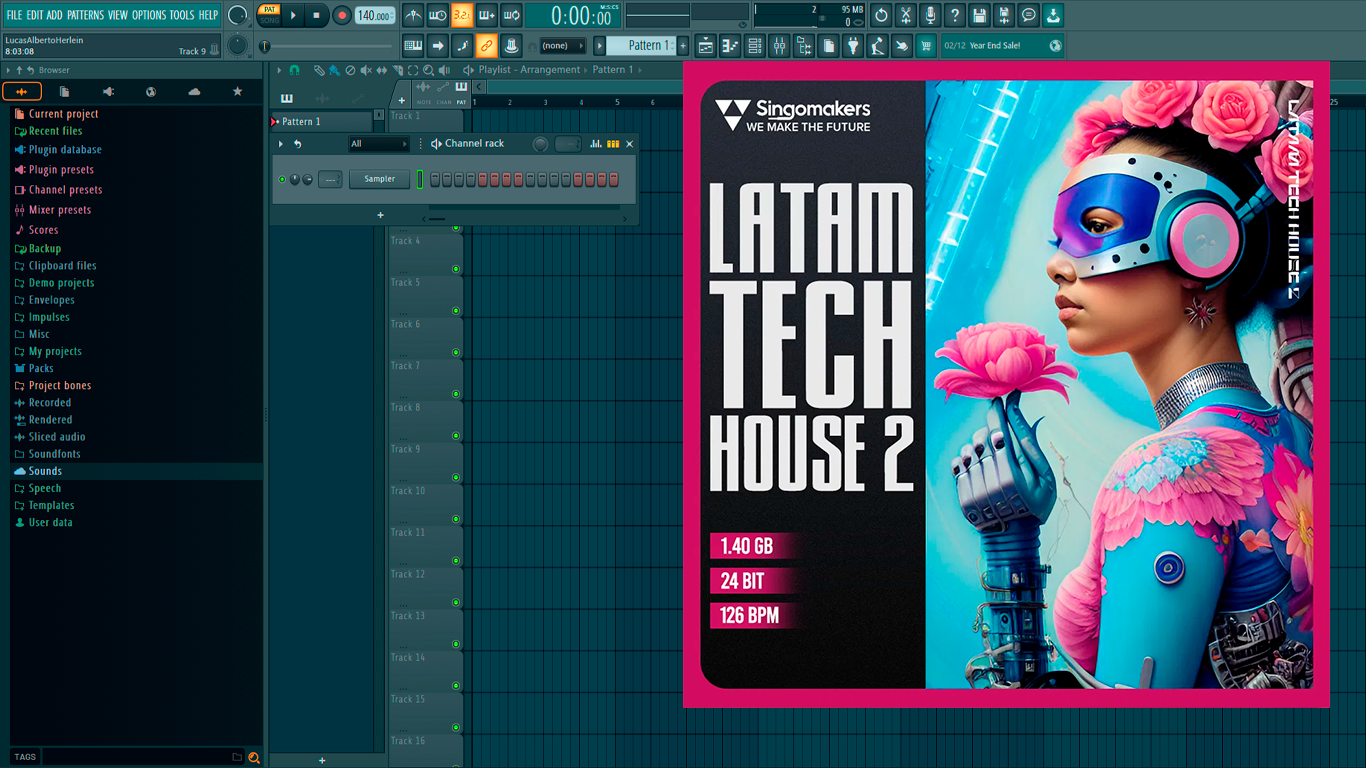This screenshot has height=768, width=1366.
Task: Select the playlist Mute tool
Action: [x=366, y=70]
